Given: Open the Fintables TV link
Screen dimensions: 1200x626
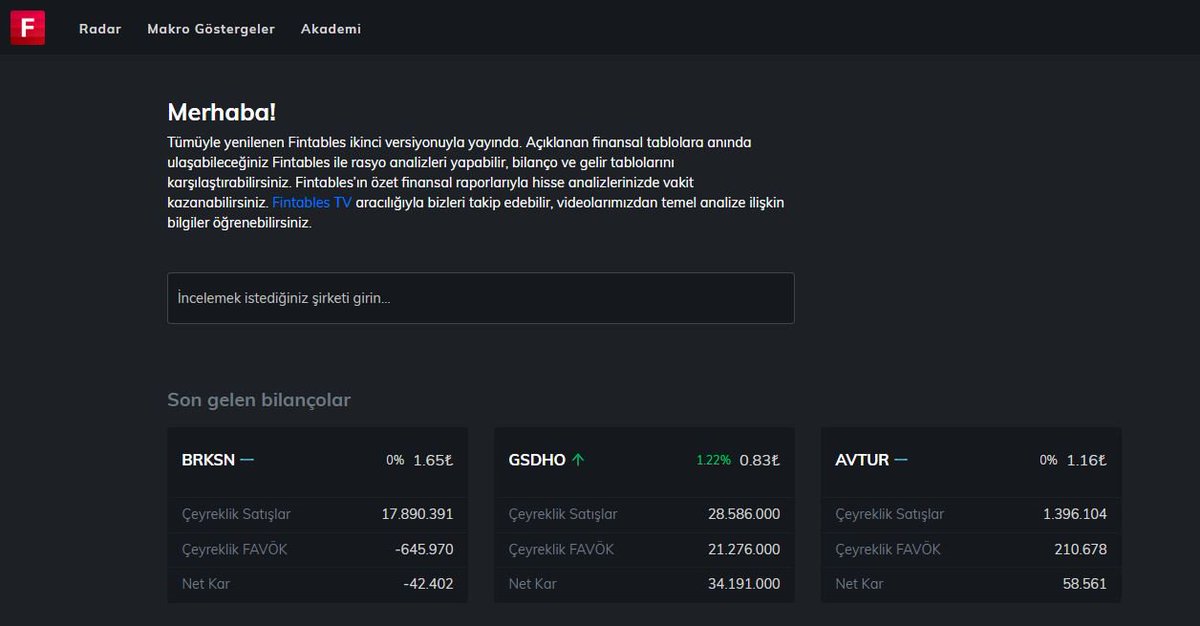Looking at the screenshot, I should coord(312,202).
